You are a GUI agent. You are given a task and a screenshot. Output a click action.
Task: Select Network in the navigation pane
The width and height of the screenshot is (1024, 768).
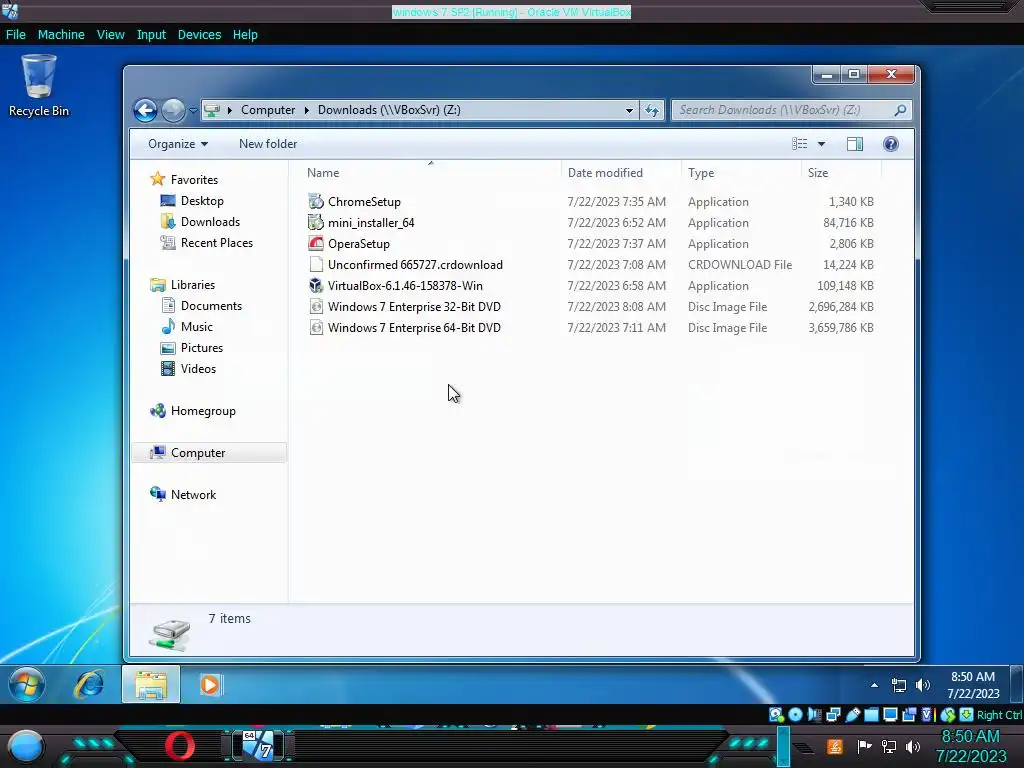(x=193, y=494)
